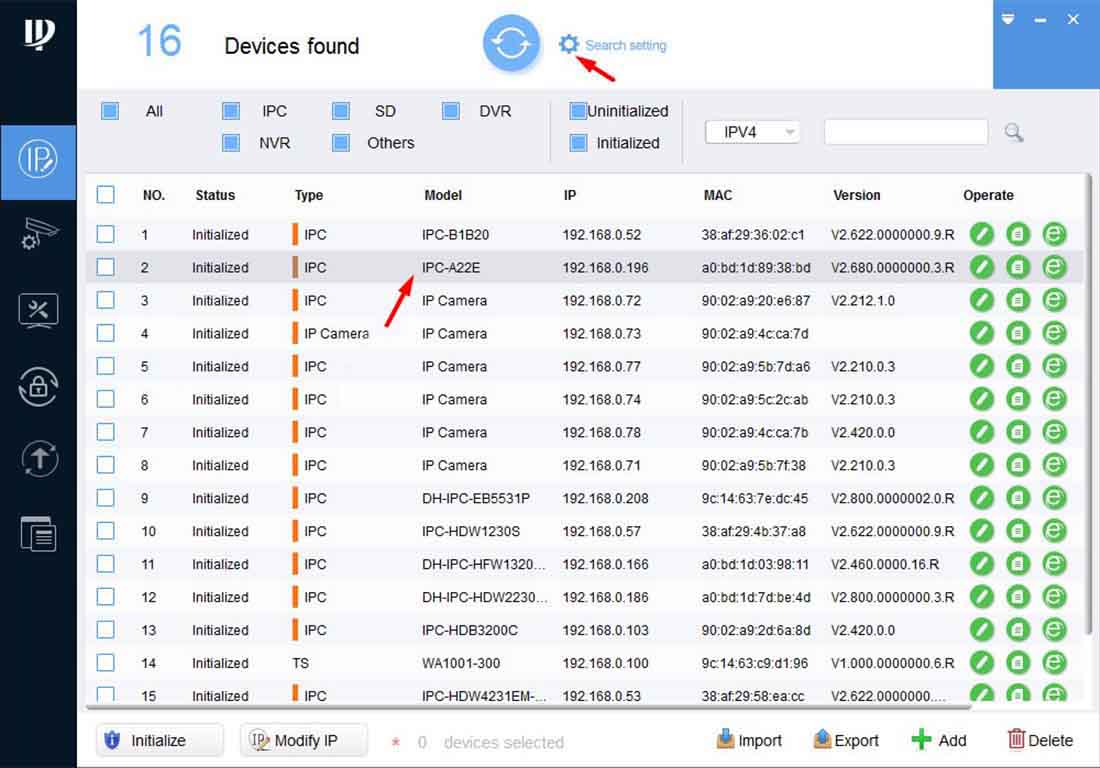This screenshot has height=768, width=1100.
Task: Select the DH-IPC-HFW1320 model cell
Action: point(485,564)
